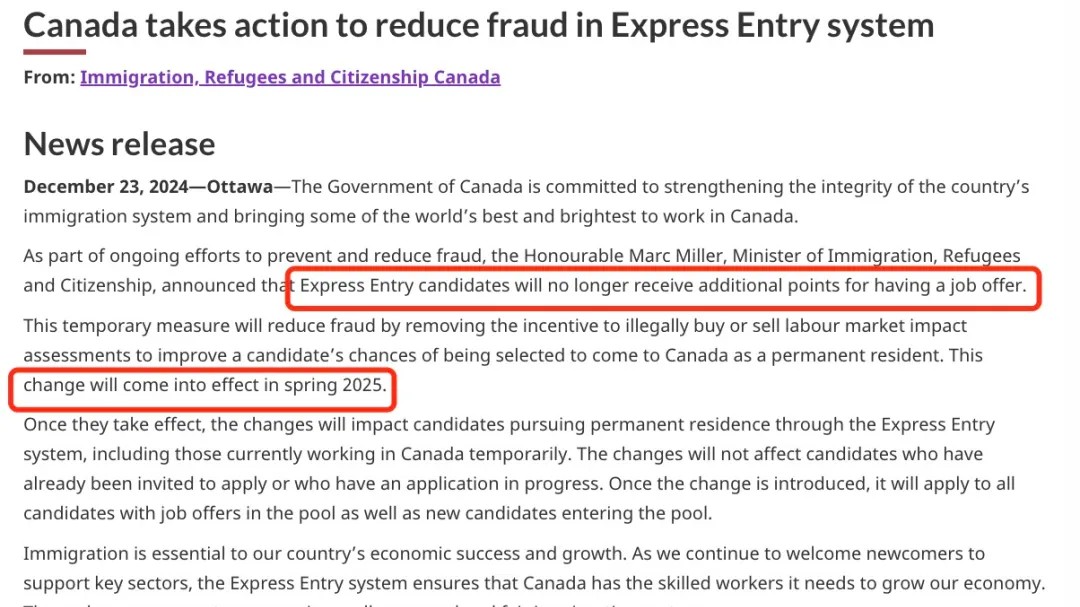Click the paragraph starting "Once they take effect"
Image resolution: width=1080 pixels, height=607 pixels.
coord(519,469)
